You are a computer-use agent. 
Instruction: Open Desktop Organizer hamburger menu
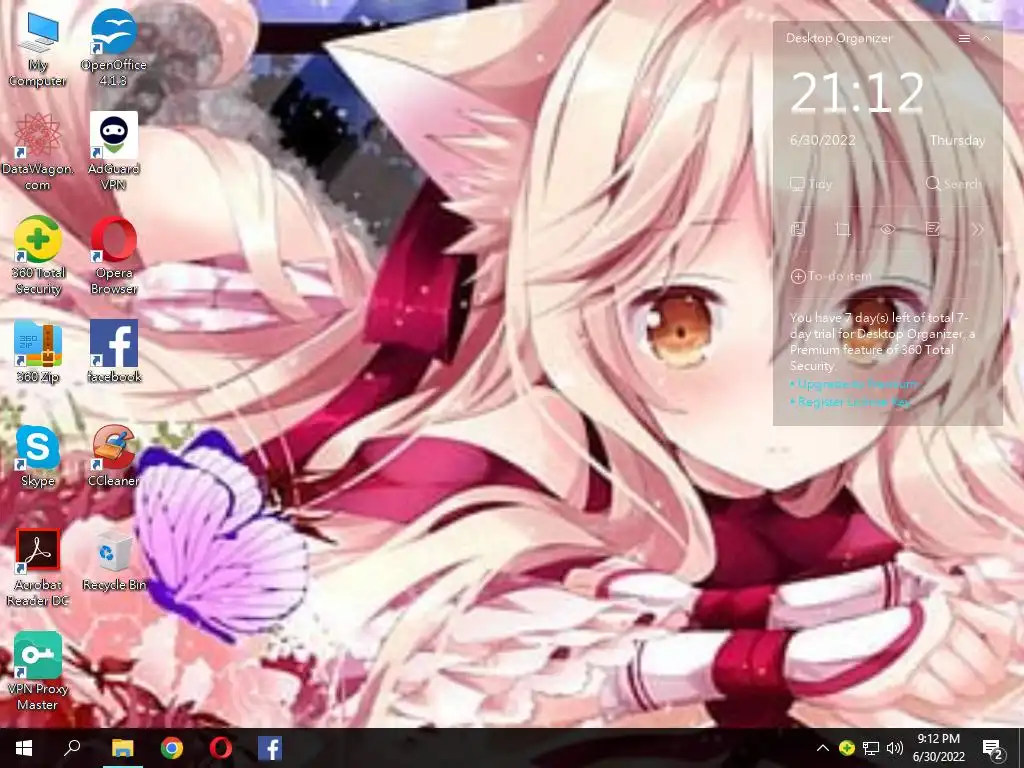(x=964, y=39)
